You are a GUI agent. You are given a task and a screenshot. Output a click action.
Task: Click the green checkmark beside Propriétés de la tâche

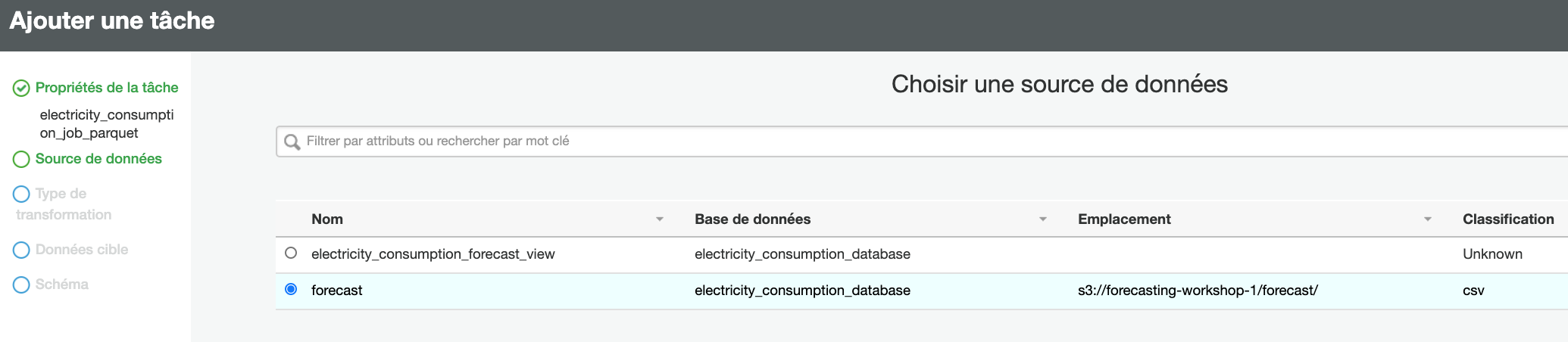[21, 89]
